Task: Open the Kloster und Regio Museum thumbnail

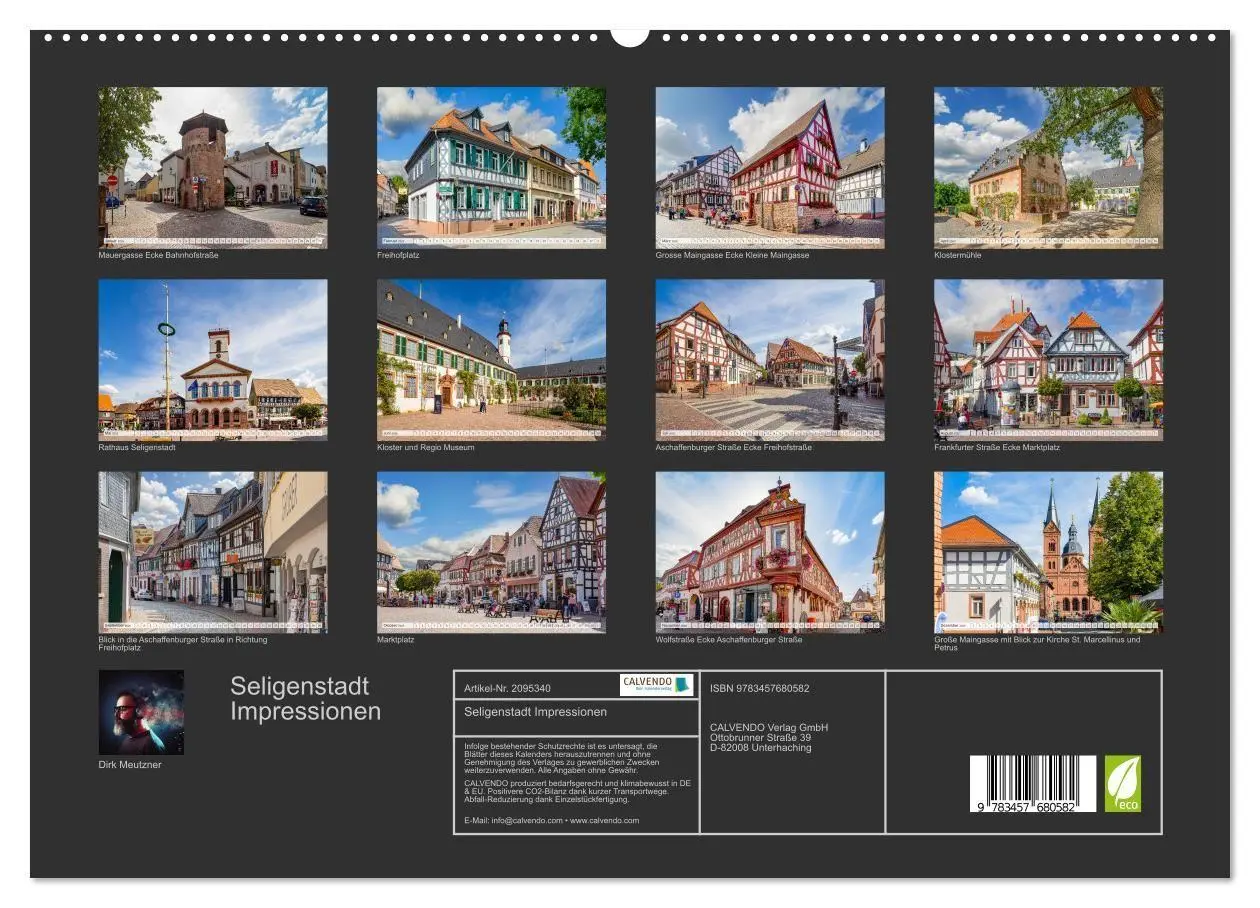Action: click(492, 360)
